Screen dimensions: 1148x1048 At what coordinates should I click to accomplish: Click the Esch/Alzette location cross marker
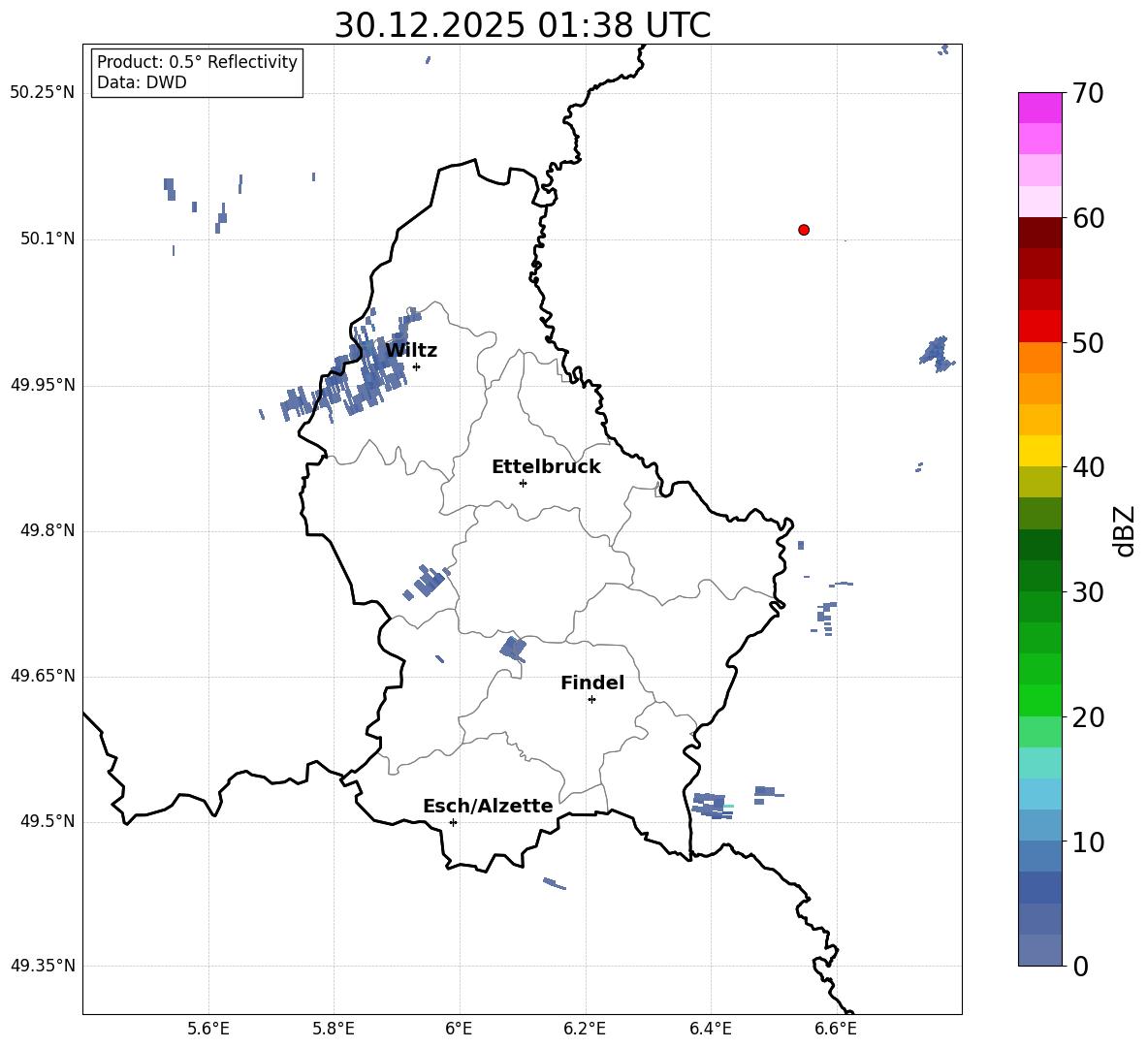coord(453,822)
